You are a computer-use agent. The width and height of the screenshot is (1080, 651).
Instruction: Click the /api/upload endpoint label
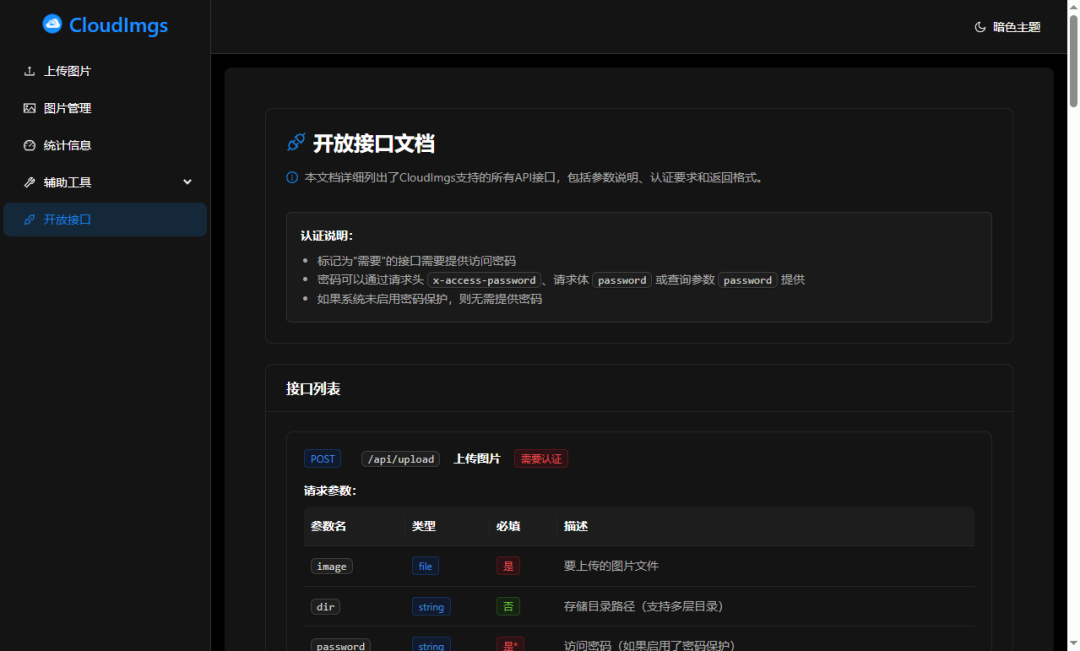click(400, 458)
